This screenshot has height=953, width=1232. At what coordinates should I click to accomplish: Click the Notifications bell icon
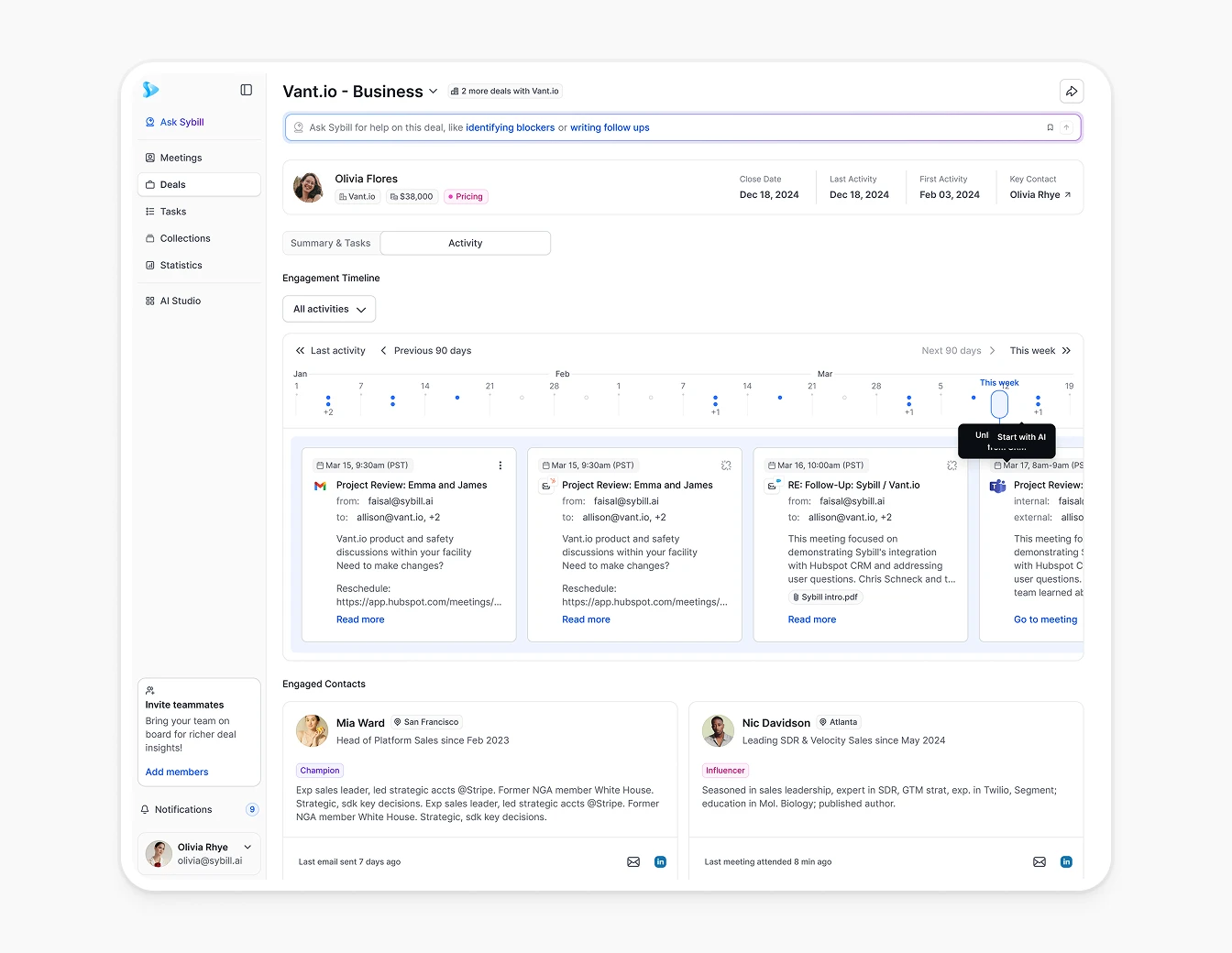tap(144, 809)
